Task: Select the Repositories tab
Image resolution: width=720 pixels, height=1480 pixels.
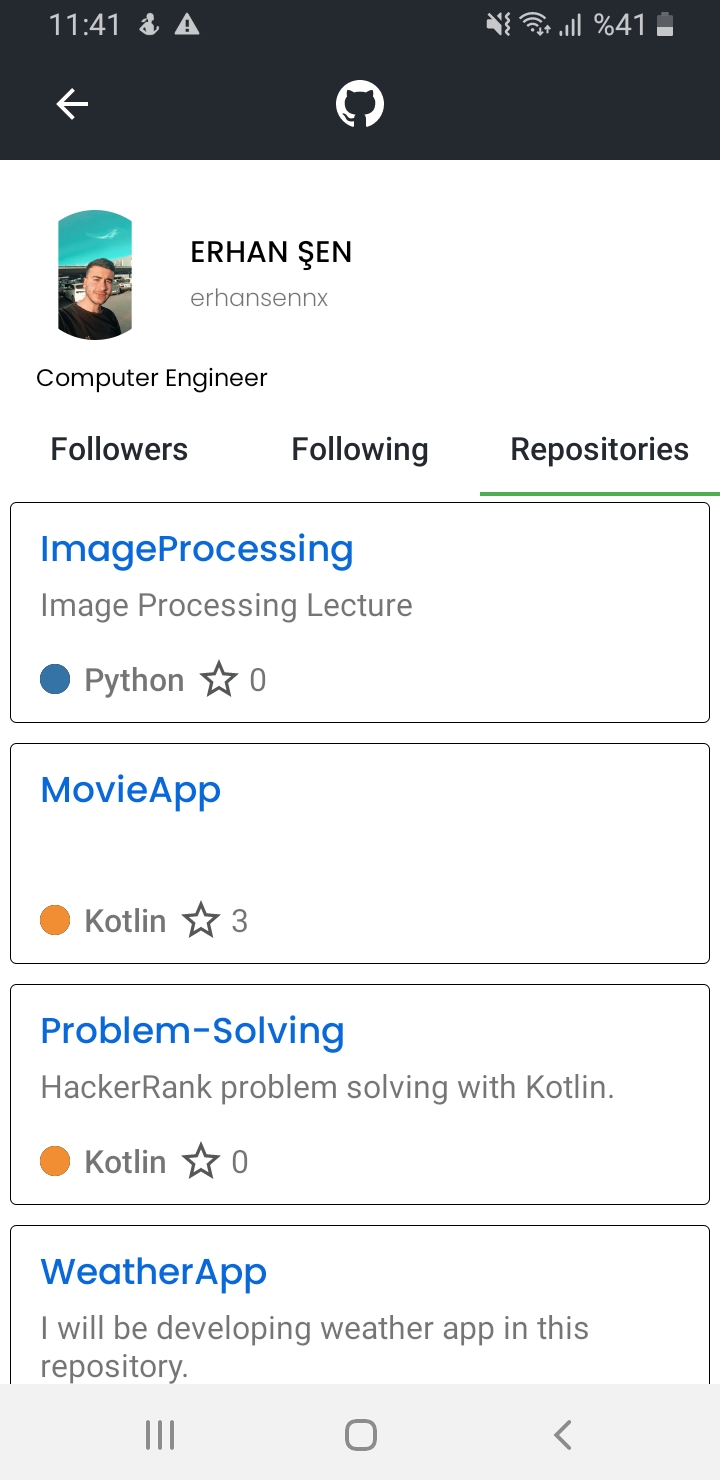Action: click(x=599, y=449)
